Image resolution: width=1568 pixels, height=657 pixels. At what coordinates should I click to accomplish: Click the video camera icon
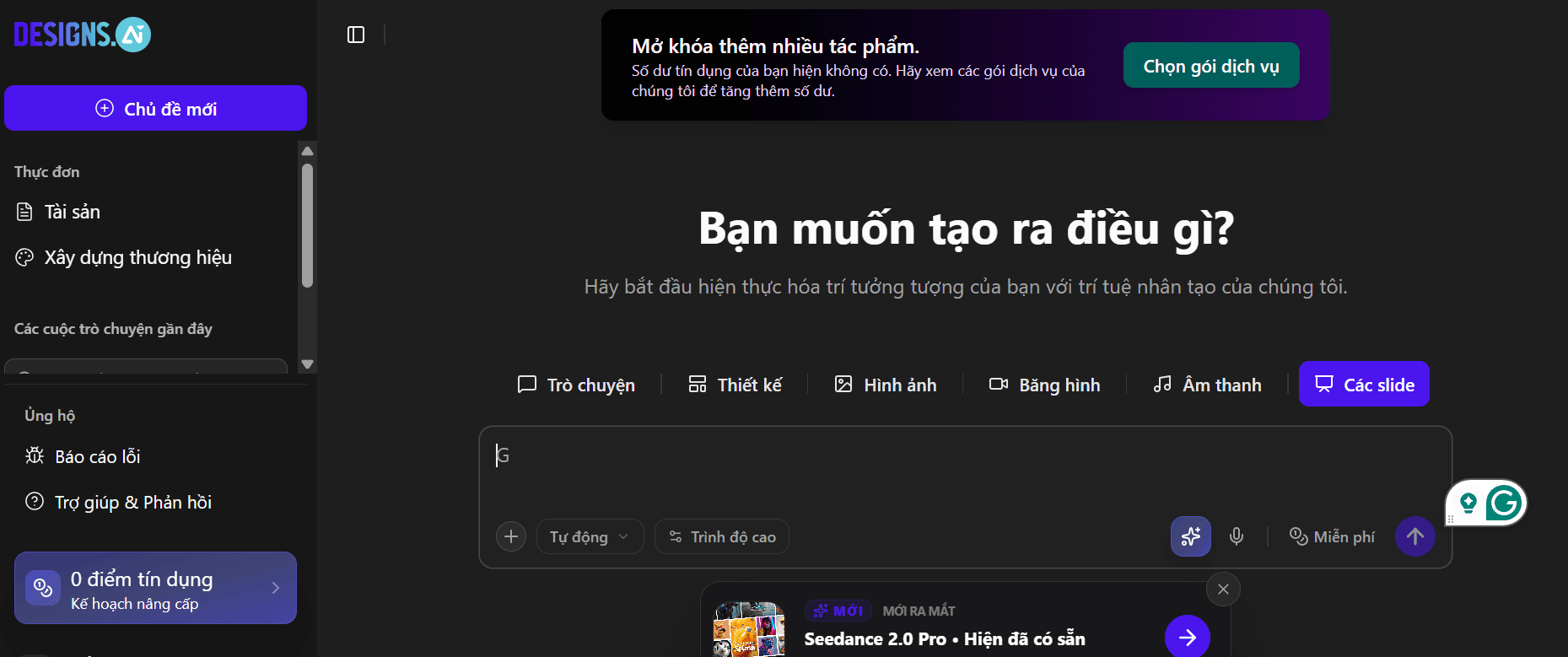(x=999, y=384)
